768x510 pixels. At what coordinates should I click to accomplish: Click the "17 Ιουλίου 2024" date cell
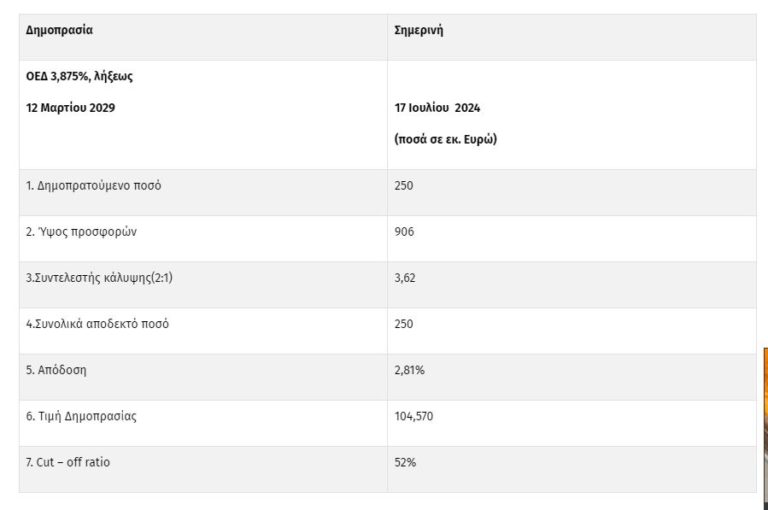pos(438,108)
